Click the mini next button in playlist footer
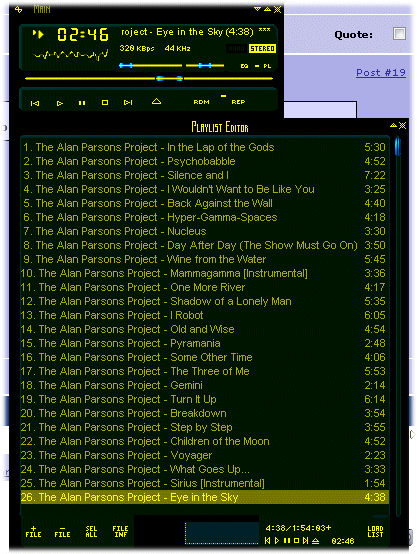 (306, 541)
